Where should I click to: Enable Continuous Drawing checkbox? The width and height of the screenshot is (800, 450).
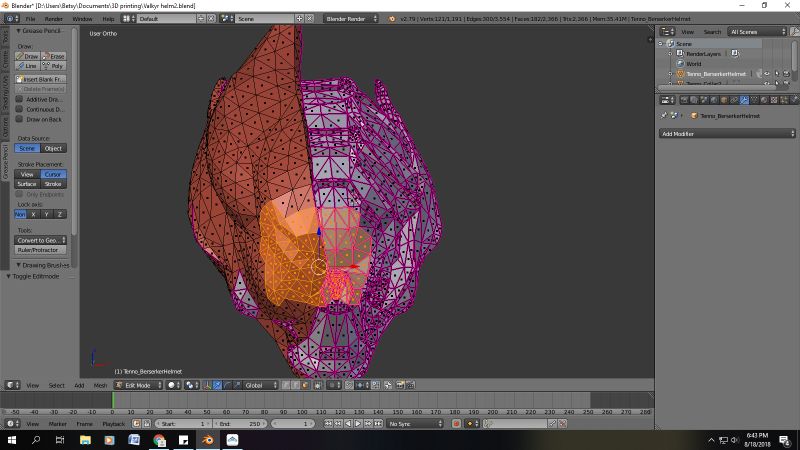19,109
